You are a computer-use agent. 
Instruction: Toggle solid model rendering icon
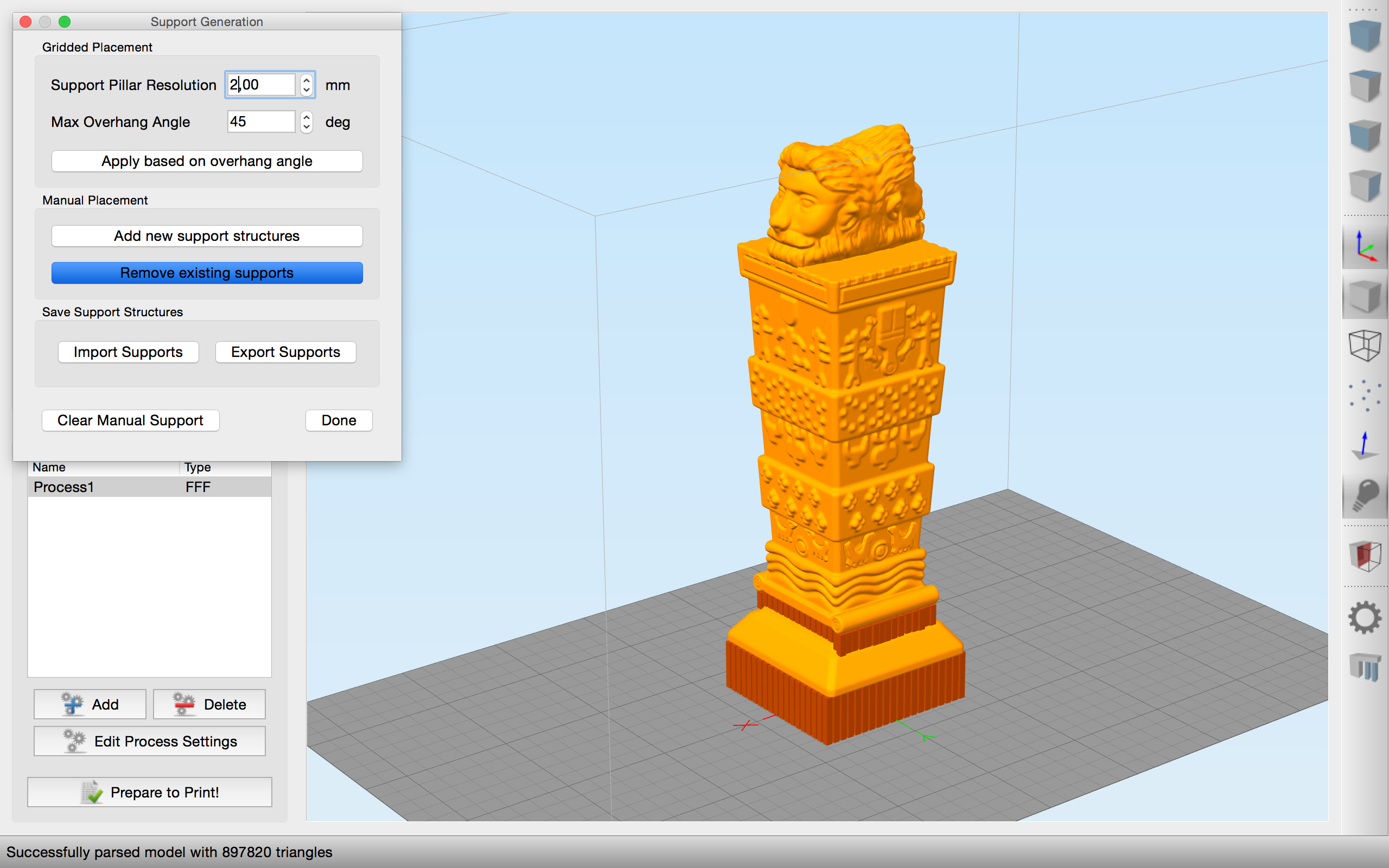[1365, 296]
